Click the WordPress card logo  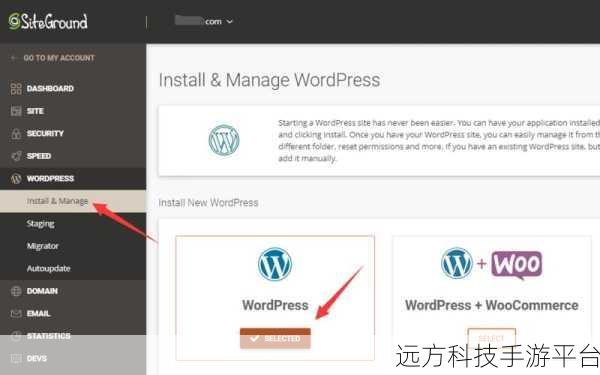coord(275,264)
